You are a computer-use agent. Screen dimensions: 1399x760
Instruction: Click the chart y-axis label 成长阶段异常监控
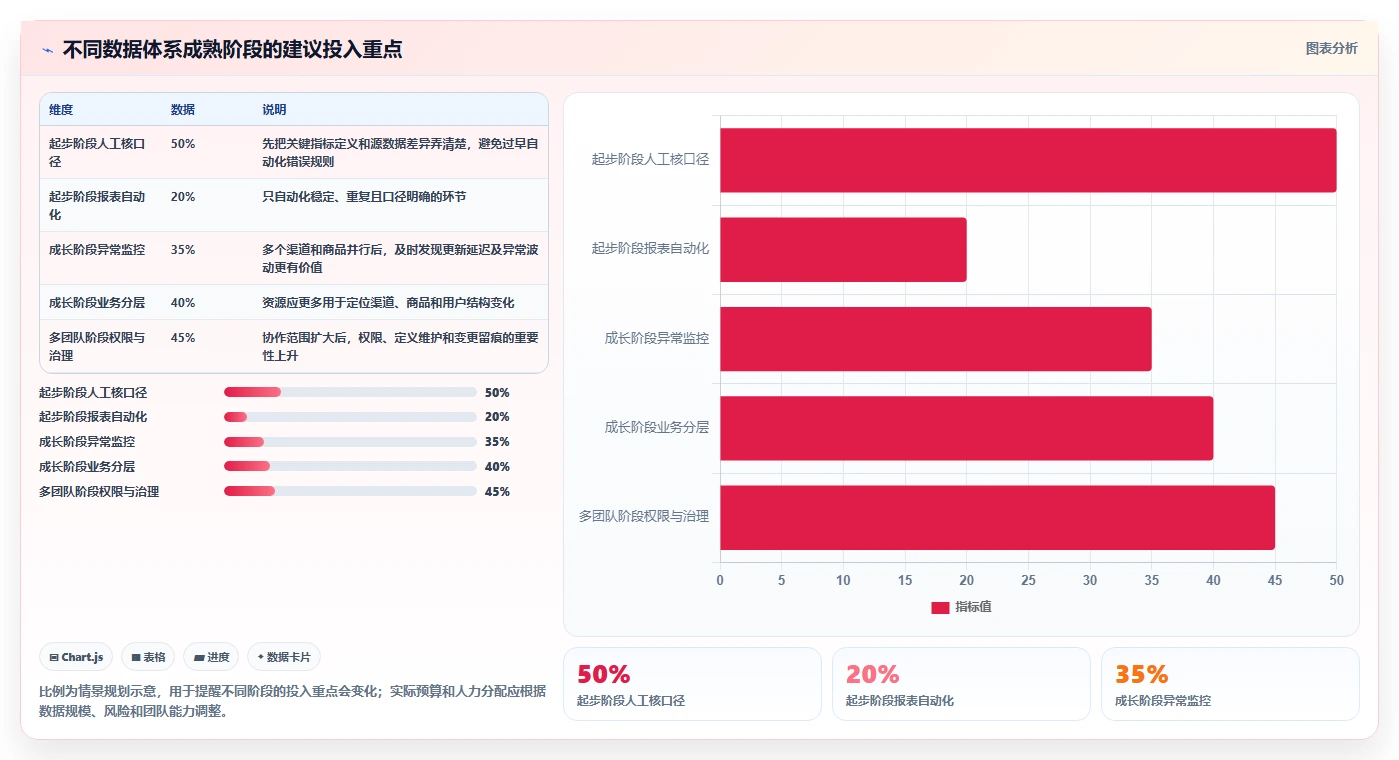[657, 338]
